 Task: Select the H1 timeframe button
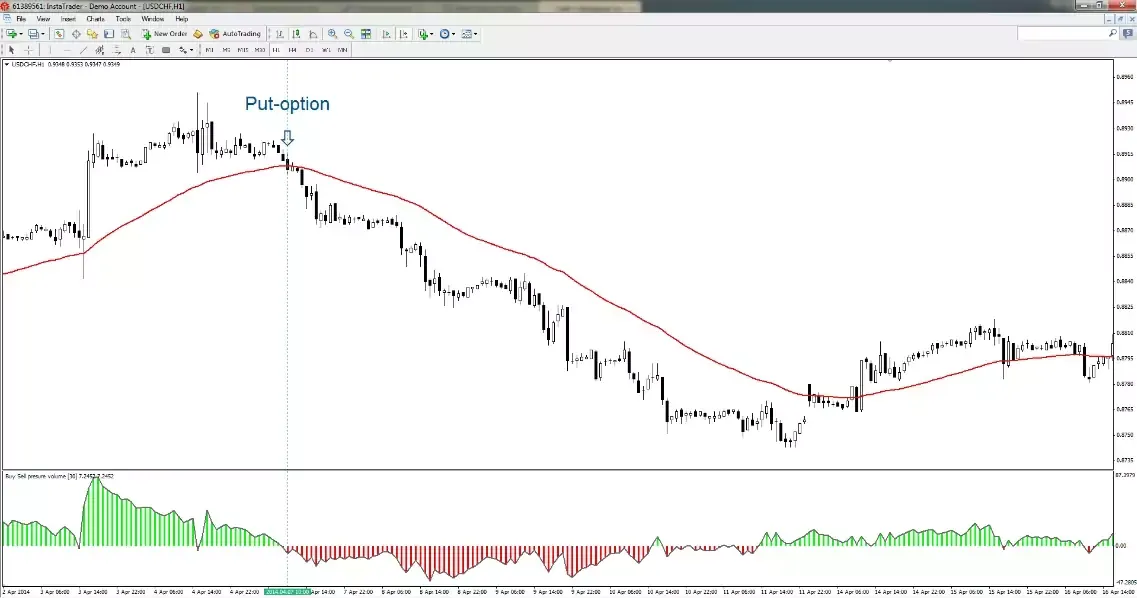[x=276, y=50]
